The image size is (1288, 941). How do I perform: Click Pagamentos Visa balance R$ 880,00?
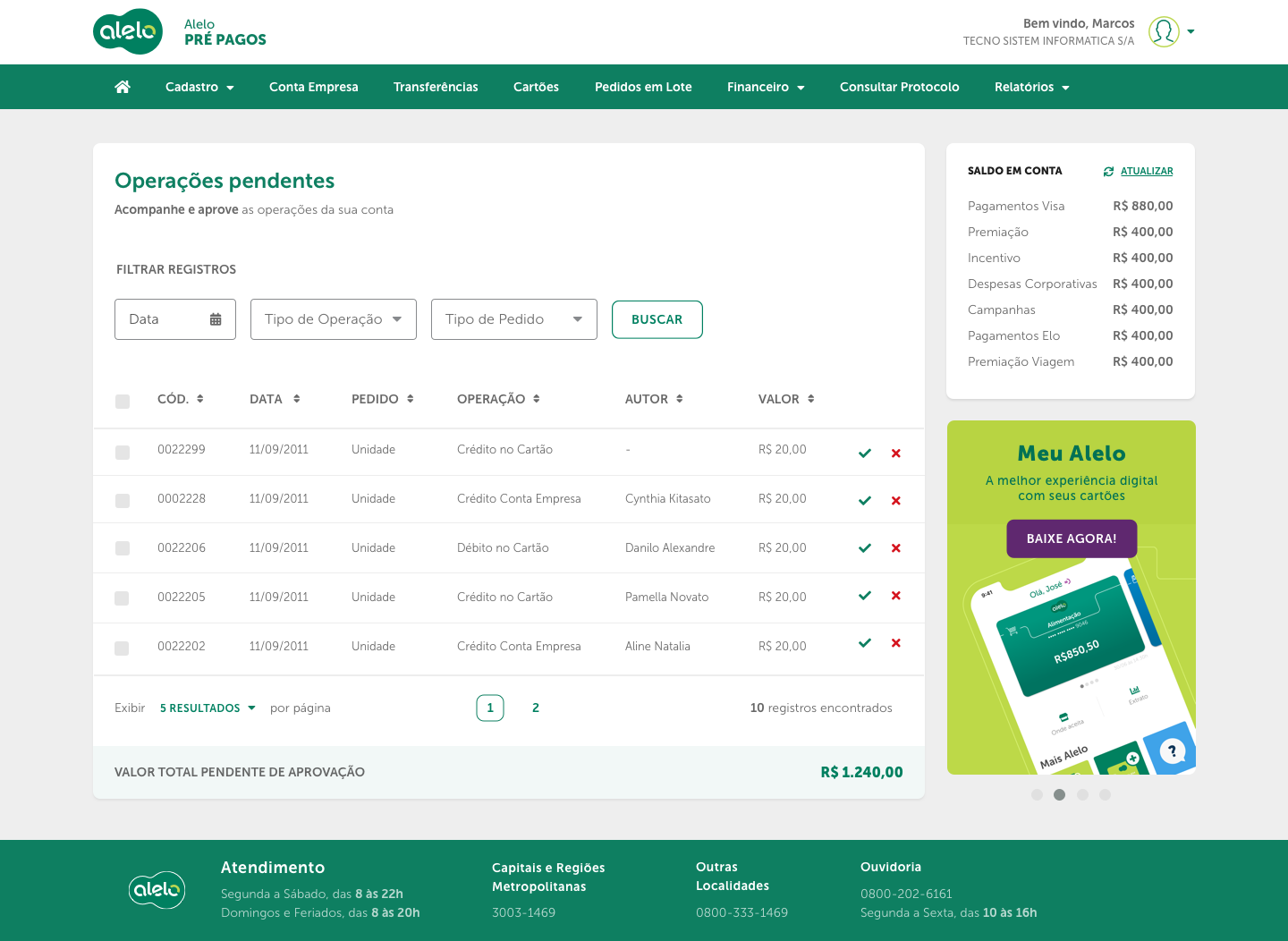1143,206
